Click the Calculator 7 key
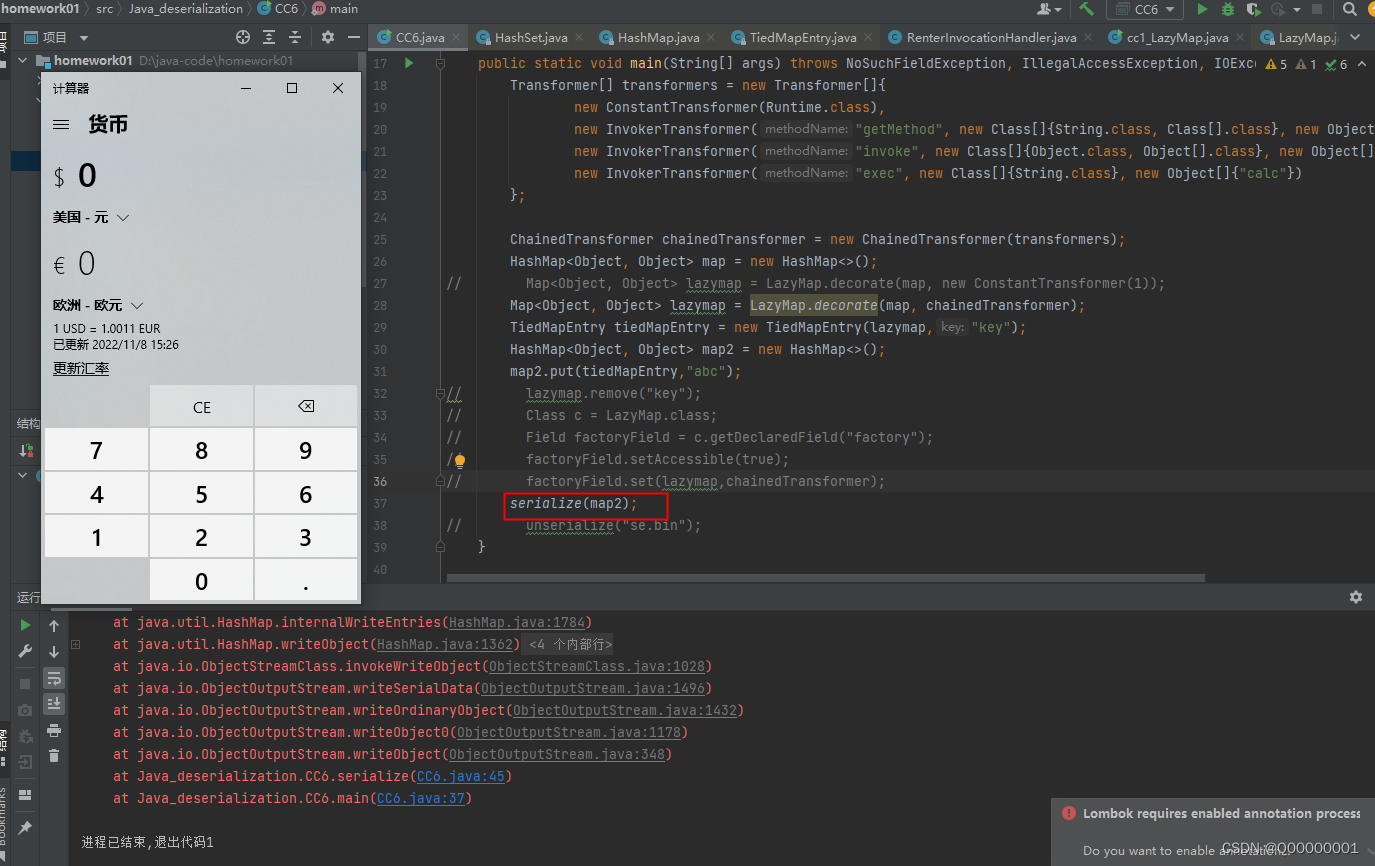 (x=96, y=450)
